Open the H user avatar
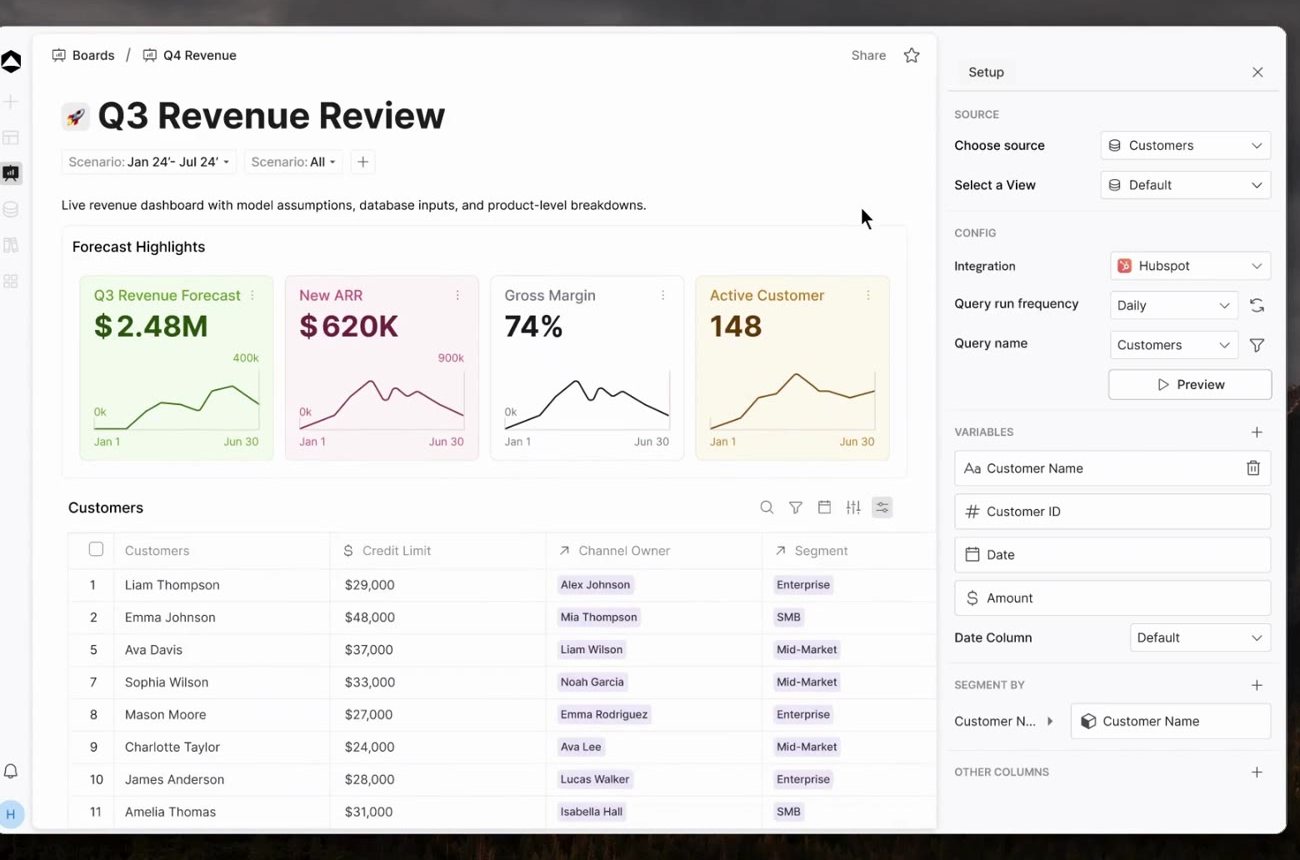The width and height of the screenshot is (1300, 860). point(11,814)
